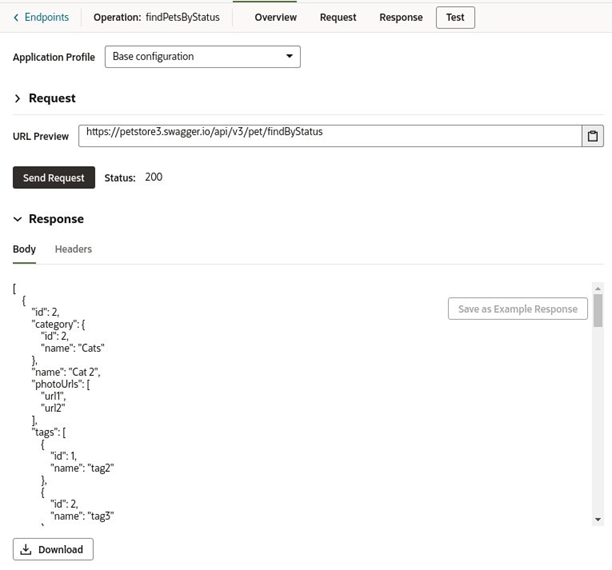This screenshot has width=612, height=570.
Task: Click the "category": { line
Action: pyautogui.click(x=58, y=324)
